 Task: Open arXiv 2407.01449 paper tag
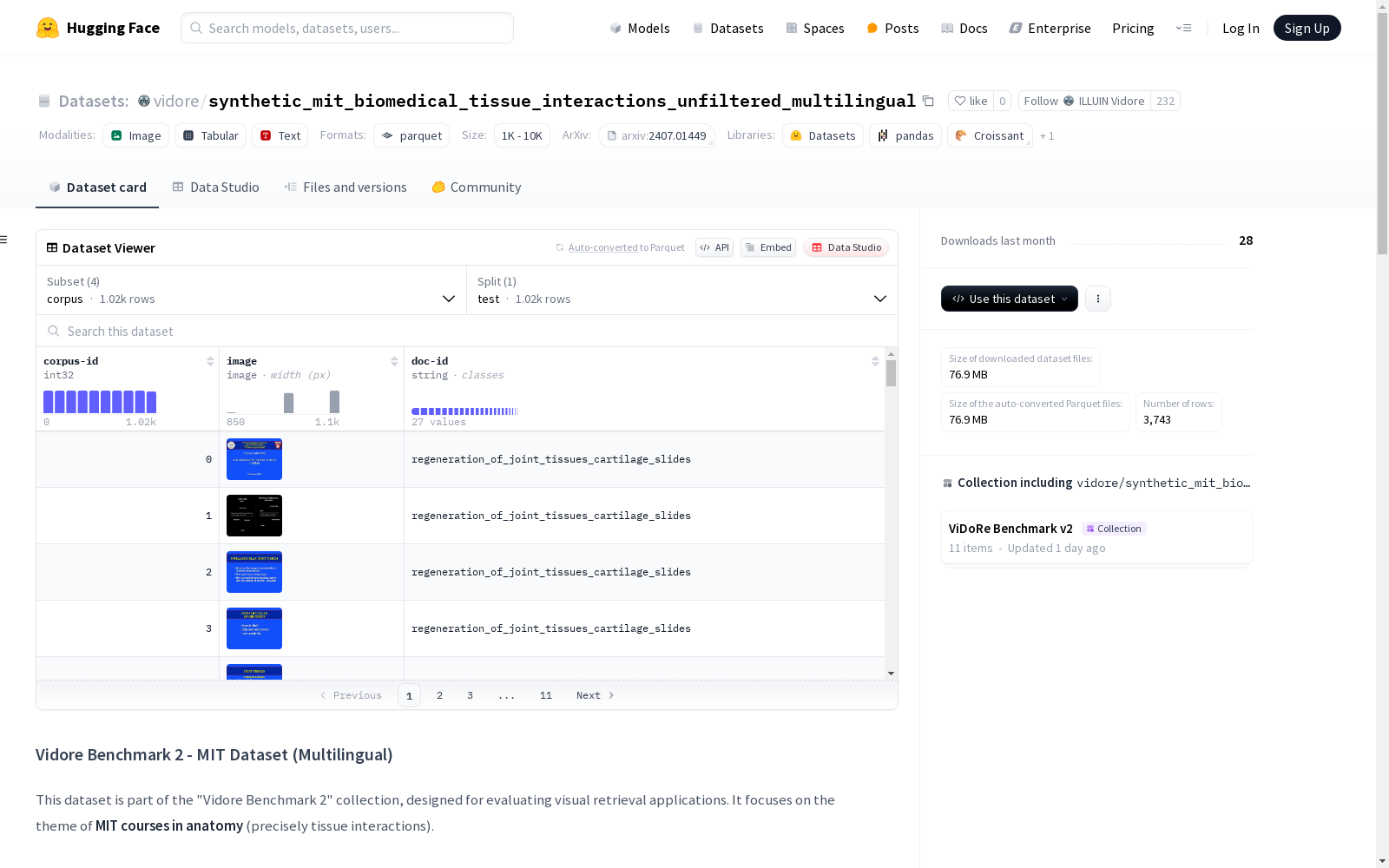click(656, 135)
